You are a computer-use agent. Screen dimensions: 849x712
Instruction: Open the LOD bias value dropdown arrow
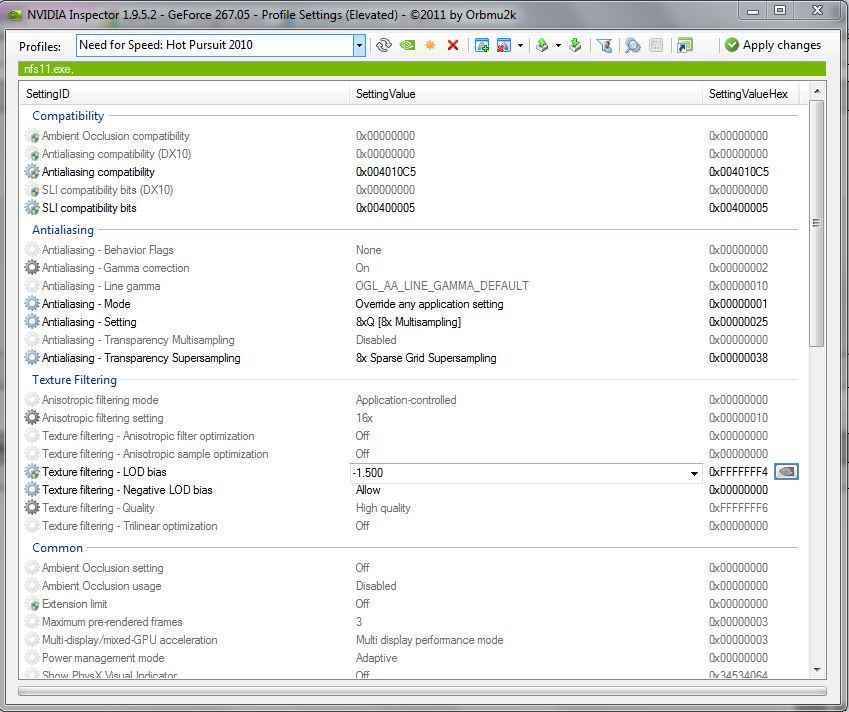click(694, 473)
